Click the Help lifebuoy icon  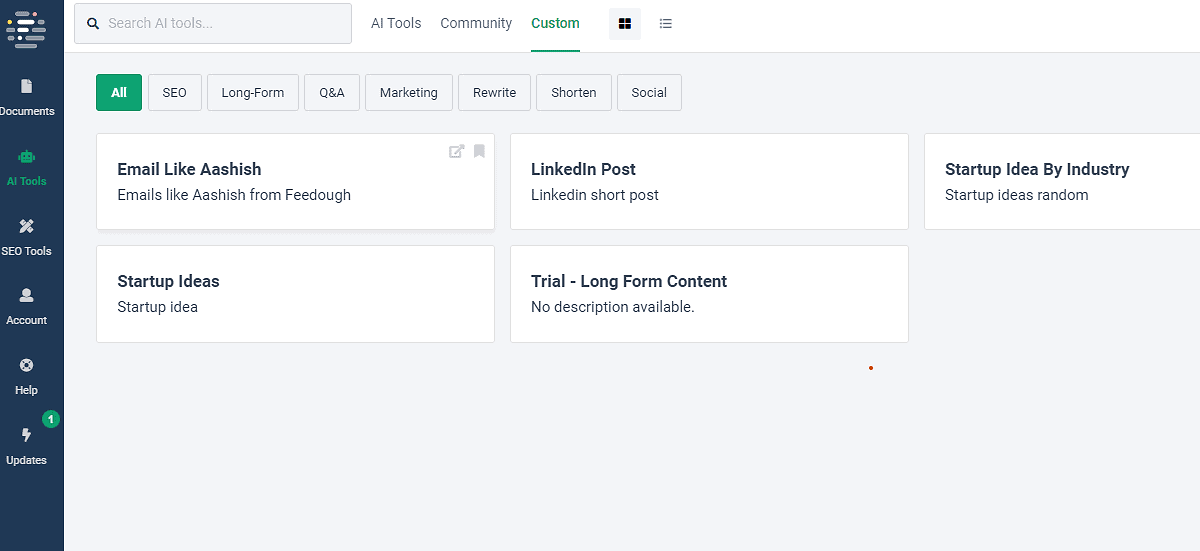pyautogui.click(x=27, y=366)
